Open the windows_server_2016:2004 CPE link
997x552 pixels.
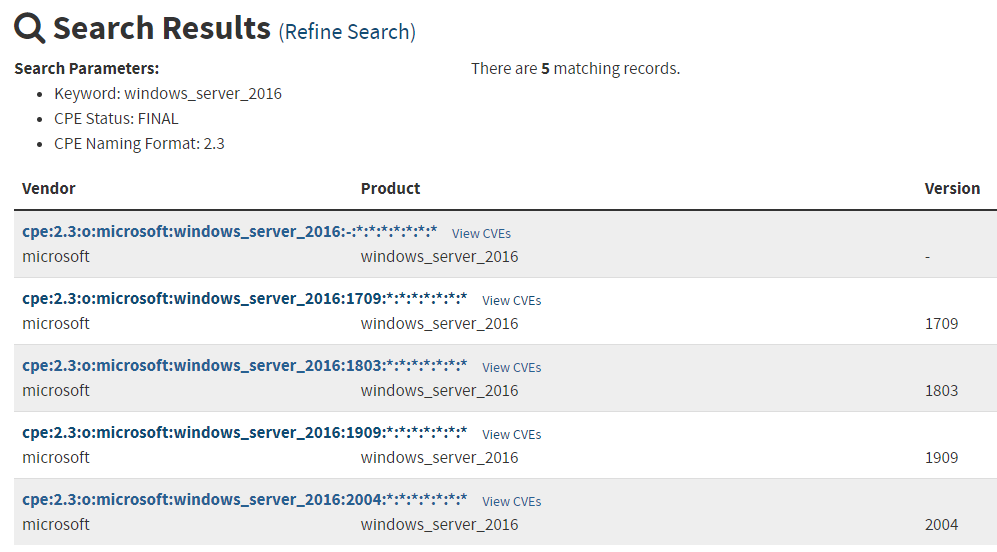point(244,500)
